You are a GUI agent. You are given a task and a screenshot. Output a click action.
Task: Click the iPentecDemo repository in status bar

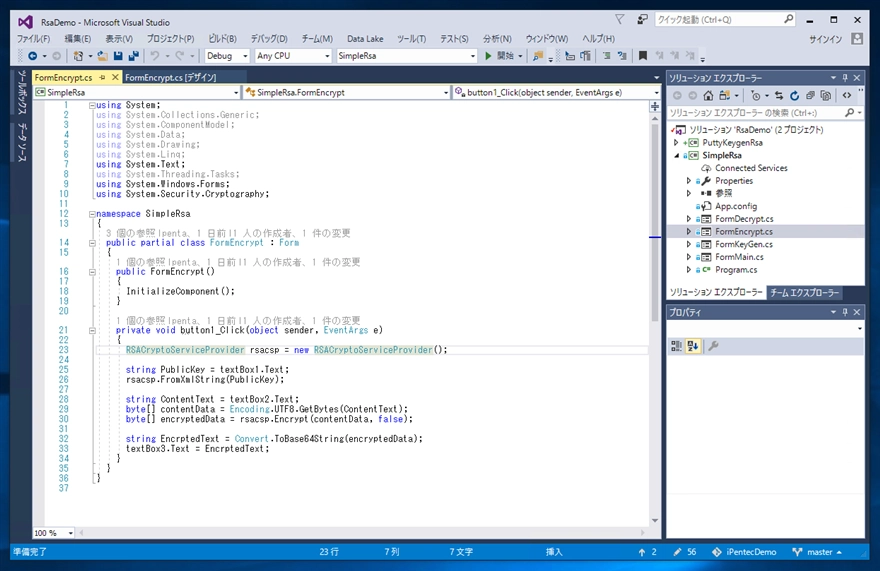tap(744, 552)
